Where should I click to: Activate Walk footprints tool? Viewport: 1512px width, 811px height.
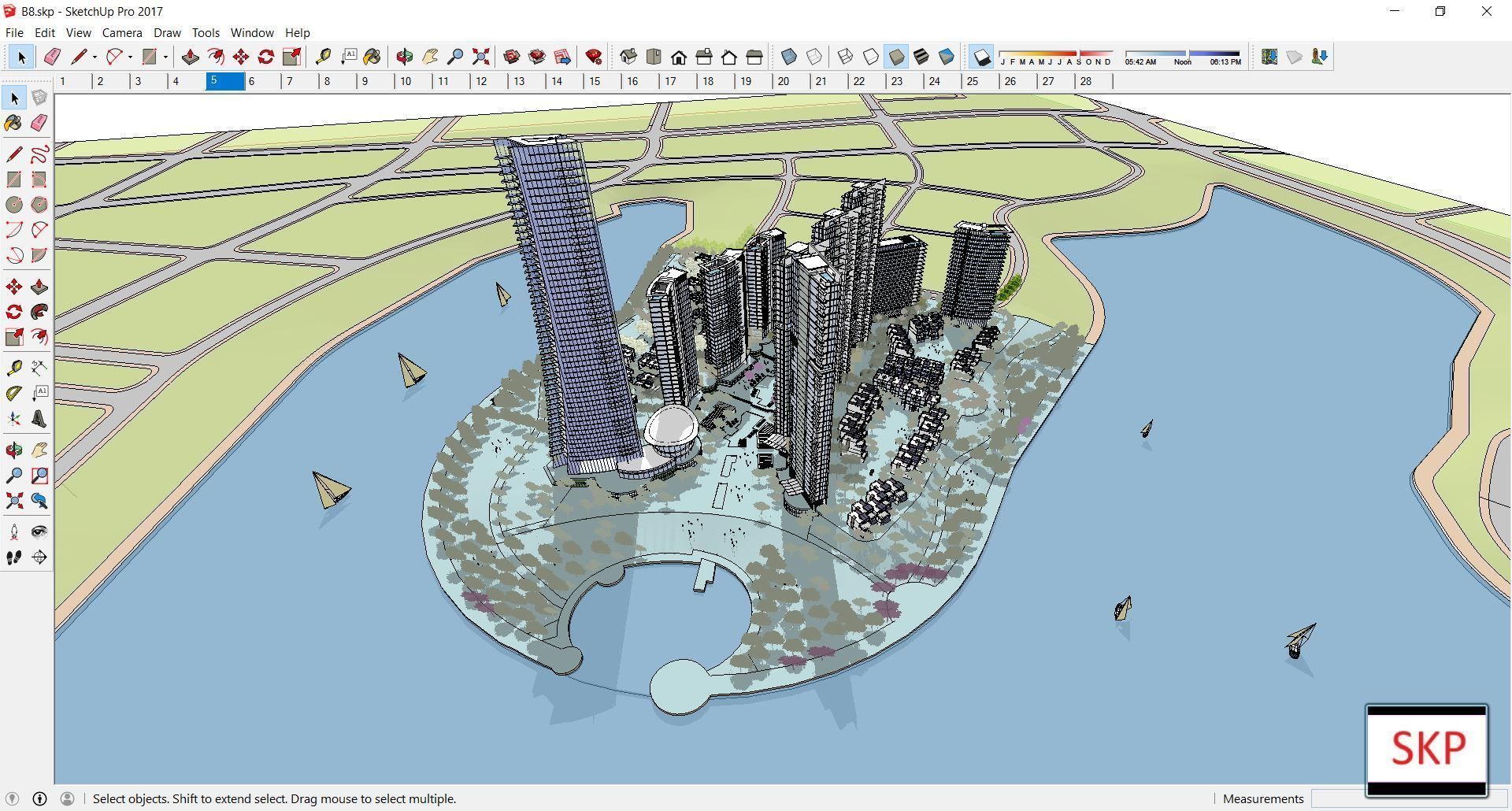coord(14,557)
